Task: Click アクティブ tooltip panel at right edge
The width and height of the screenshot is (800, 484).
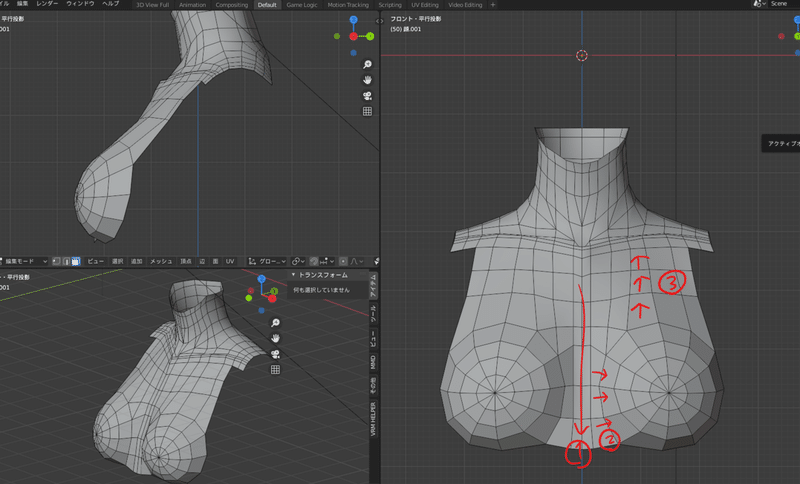Action: 781,143
